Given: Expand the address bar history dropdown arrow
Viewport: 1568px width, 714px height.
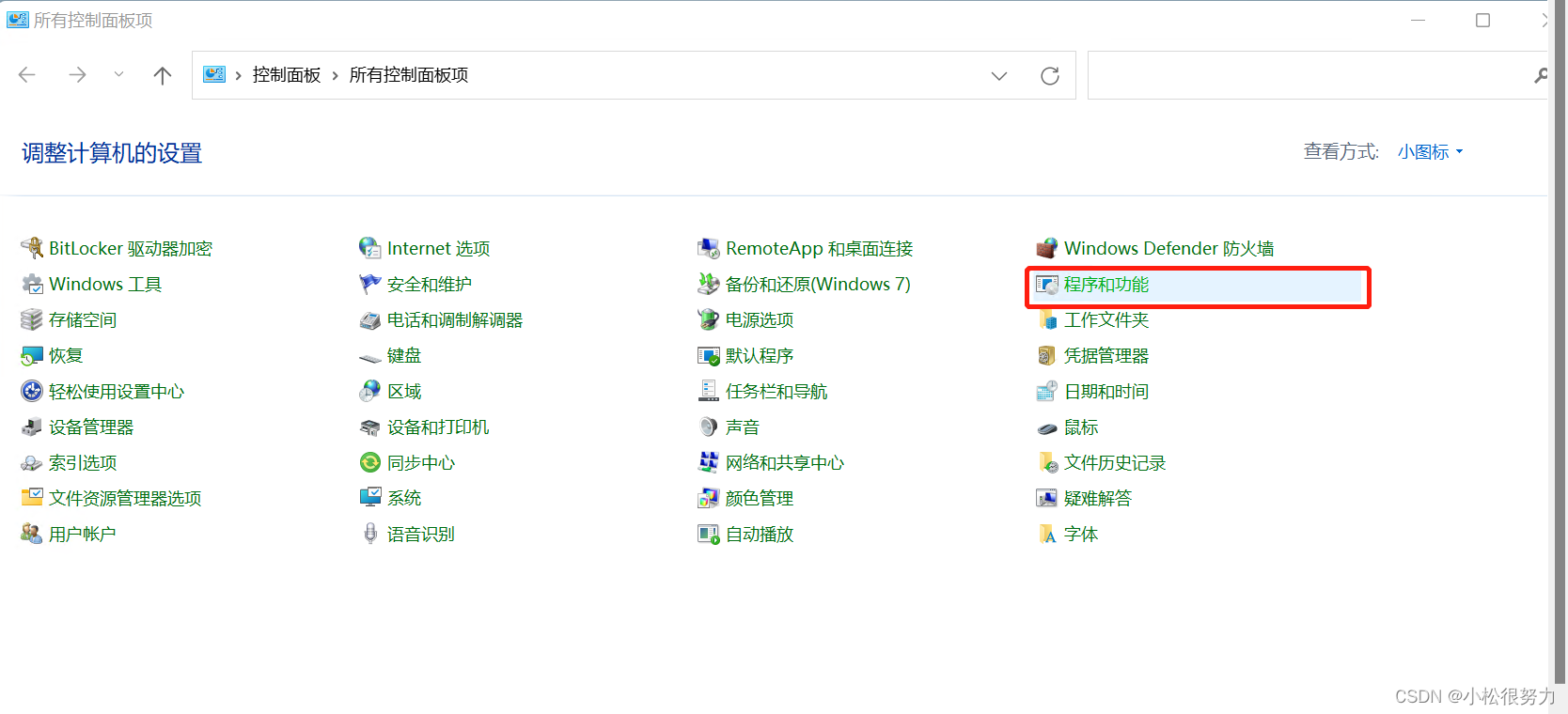Looking at the screenshot, I should [x=998, y=76].
